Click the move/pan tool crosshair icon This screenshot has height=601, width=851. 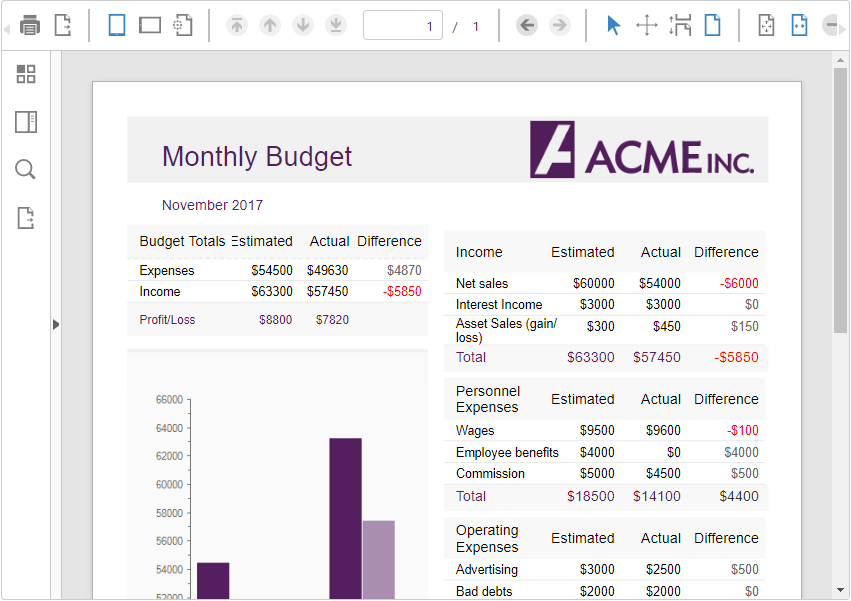pyautogui.click(x=647, y=26)
